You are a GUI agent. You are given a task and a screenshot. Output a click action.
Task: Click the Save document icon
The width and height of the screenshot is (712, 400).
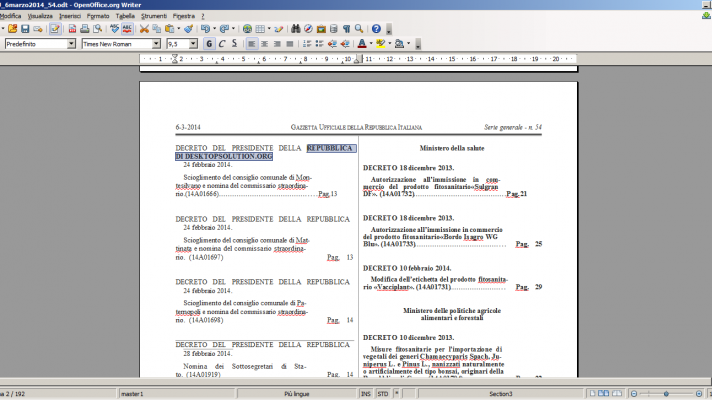pos(27,29)
